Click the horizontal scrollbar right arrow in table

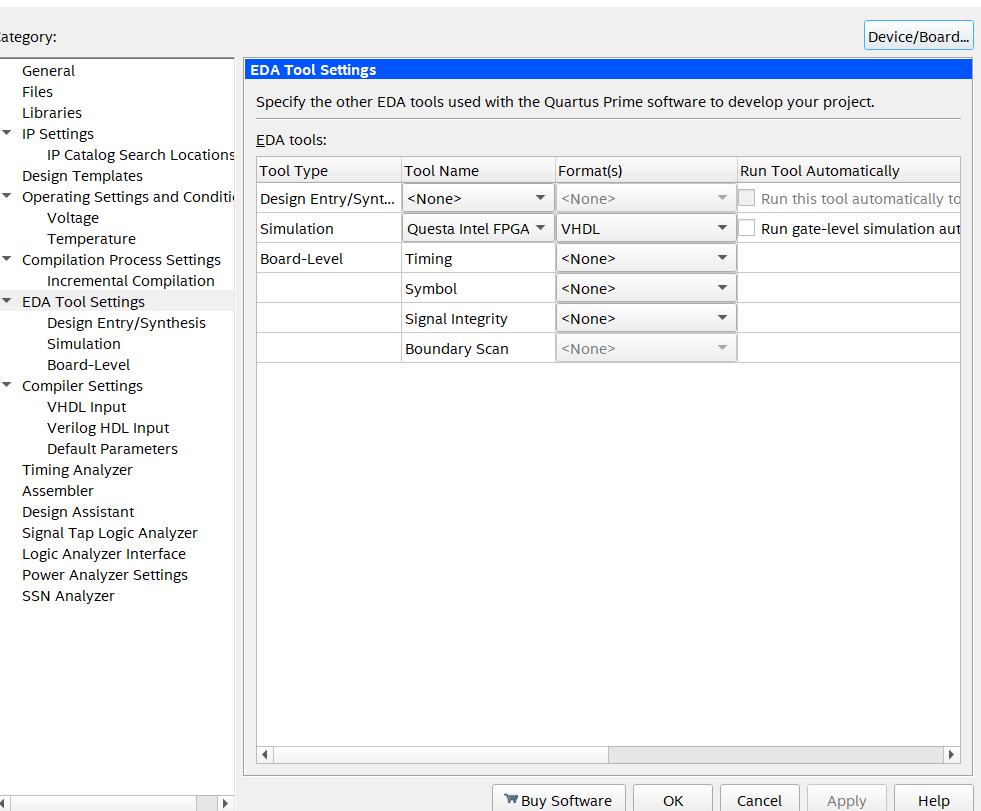(x=951, y=755)
